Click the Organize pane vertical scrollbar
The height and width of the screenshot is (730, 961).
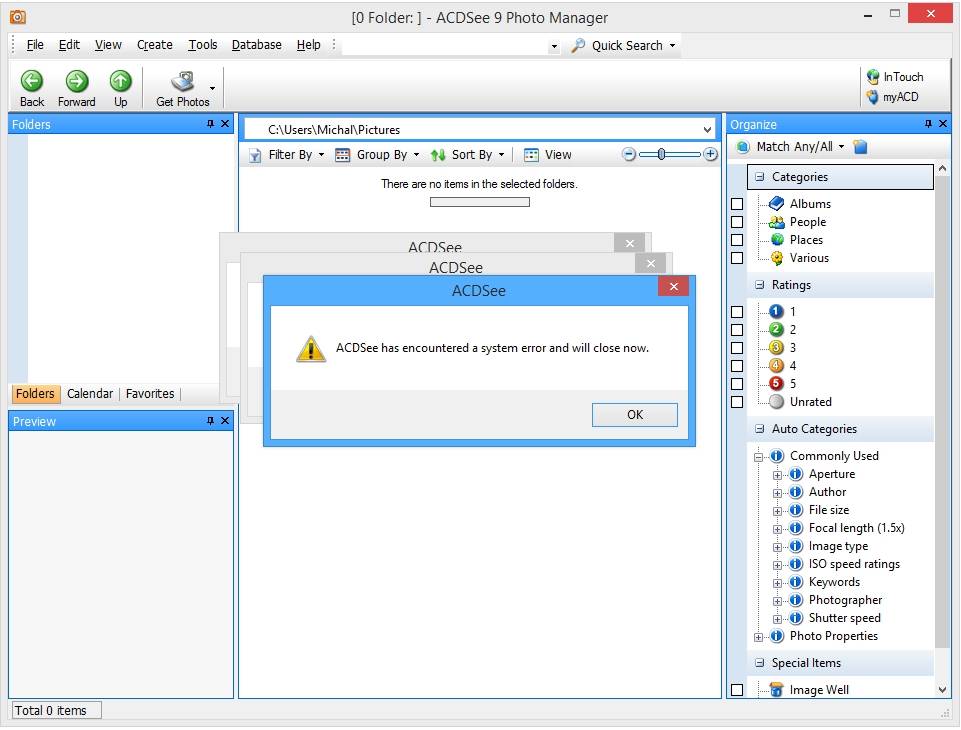(x=943, y=428)
